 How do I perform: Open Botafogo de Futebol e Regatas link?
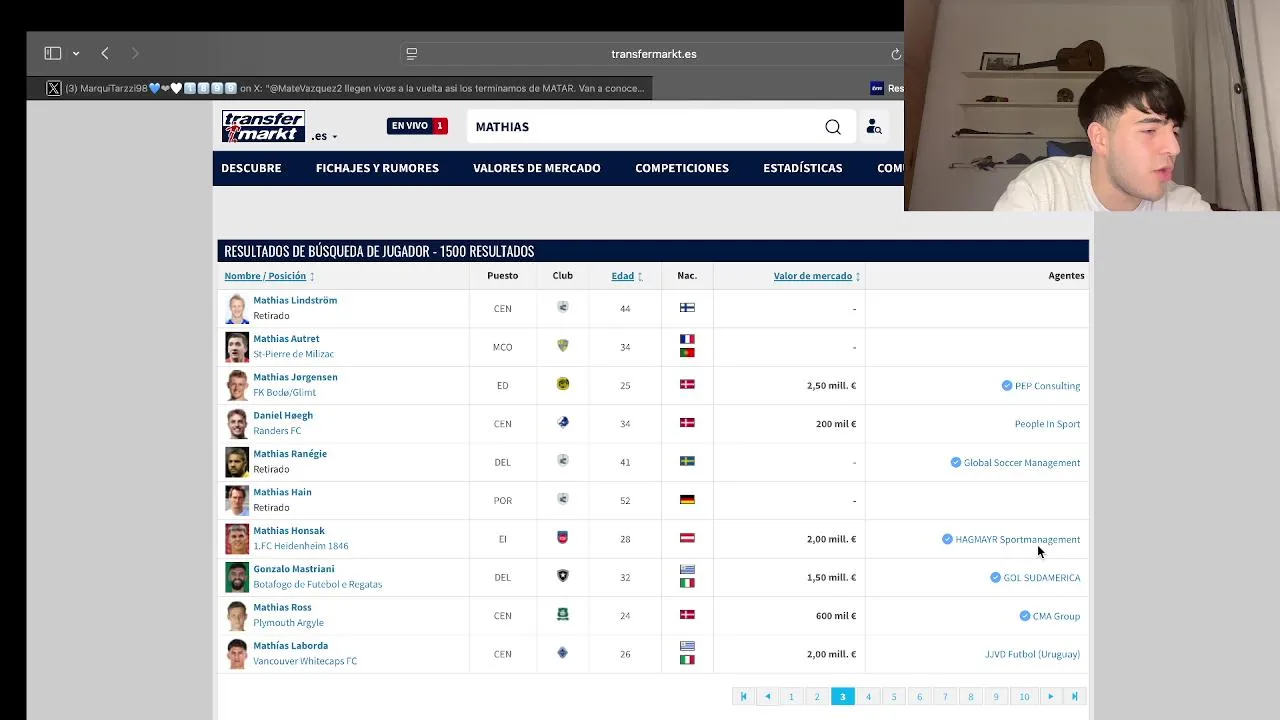(x=317, y=585)
